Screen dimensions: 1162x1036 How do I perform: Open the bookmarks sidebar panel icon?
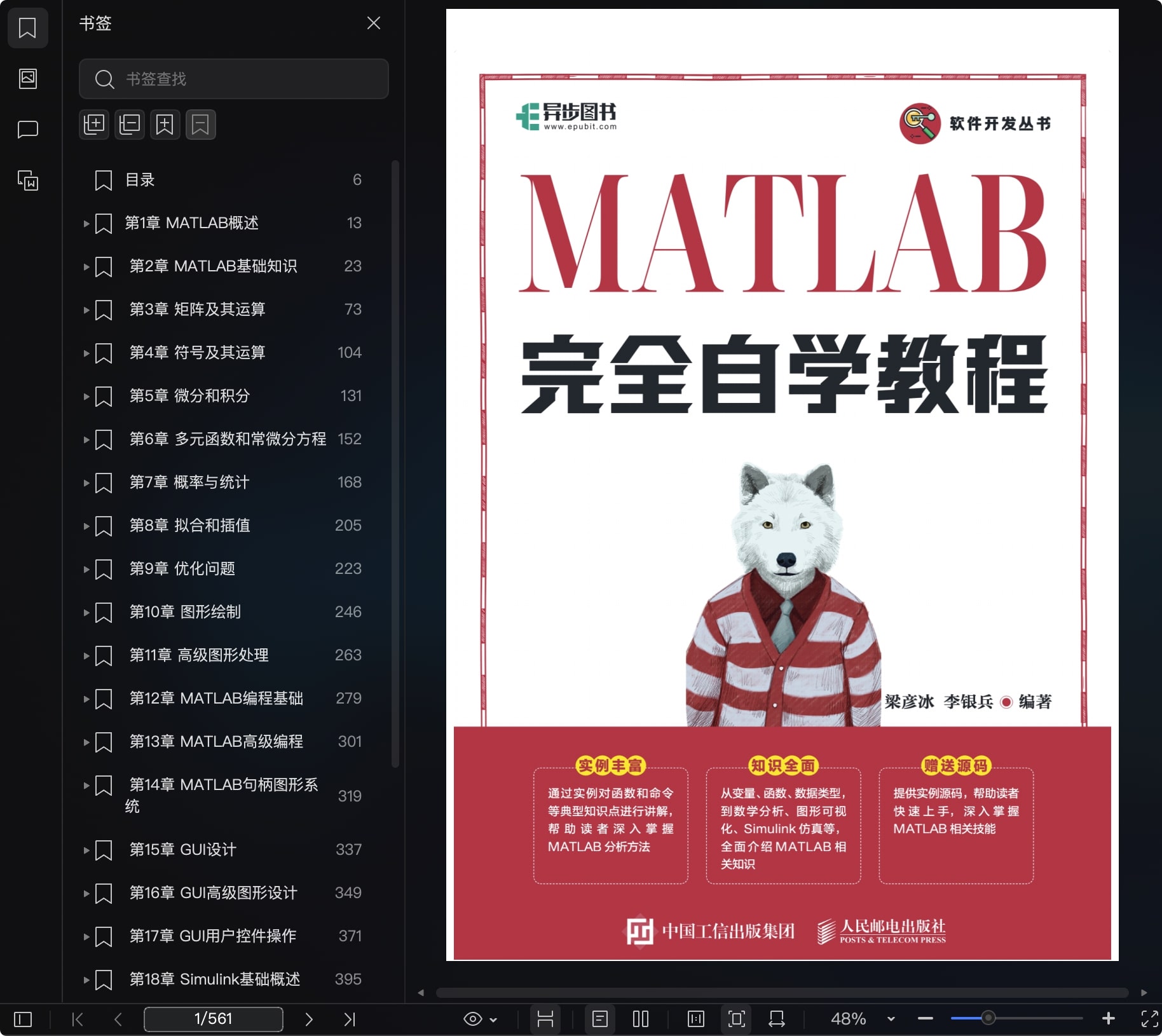pyautogui.click(x=27, y=28)
